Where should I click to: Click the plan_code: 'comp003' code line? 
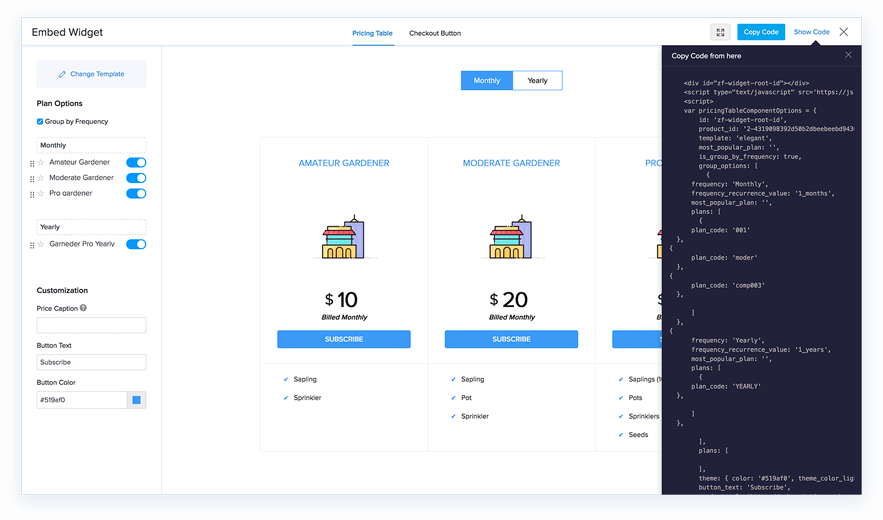pos(728,286)
